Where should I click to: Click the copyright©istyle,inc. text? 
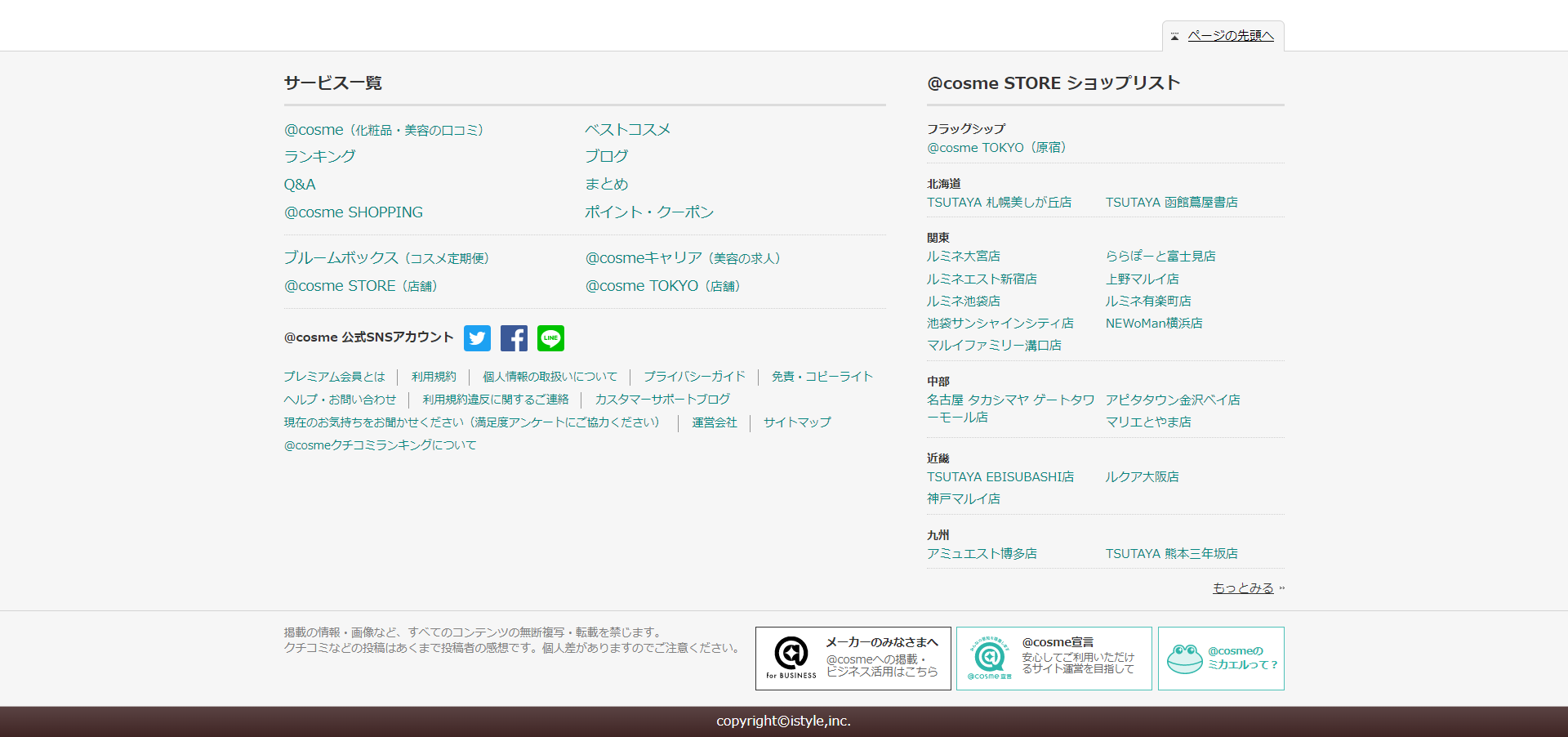click(x=784, y=721)
